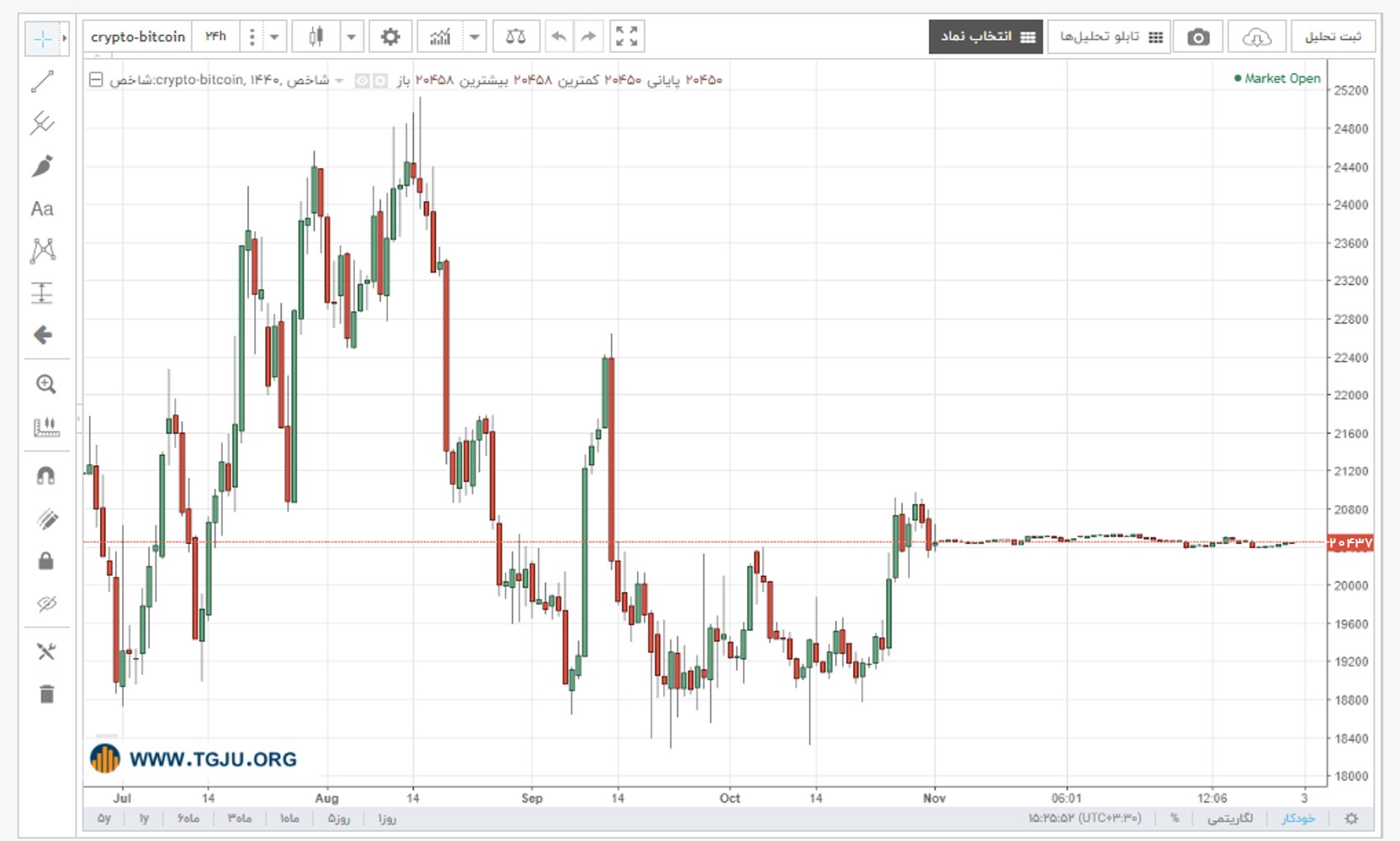Select the 5y time range
The height and width of the screenshot is (841, 1400).
click(x=104, y=818)
